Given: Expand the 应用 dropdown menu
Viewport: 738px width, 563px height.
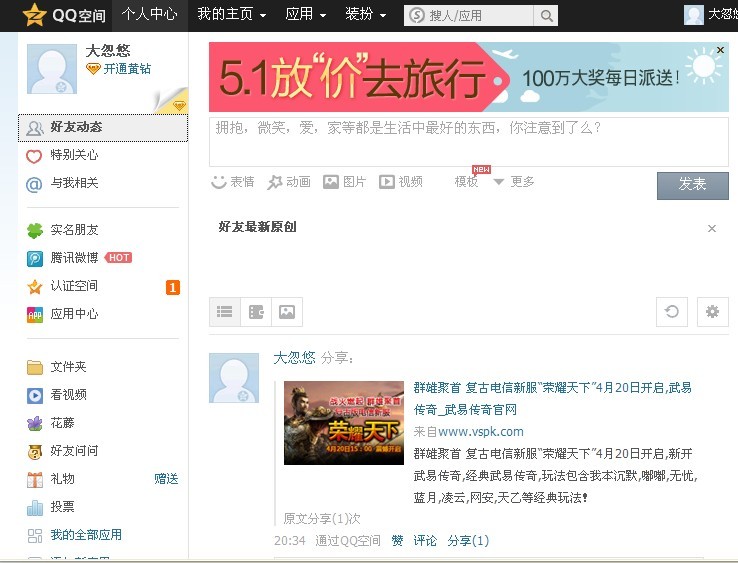Looking at the screenshot, I should [x=305, y=15].
